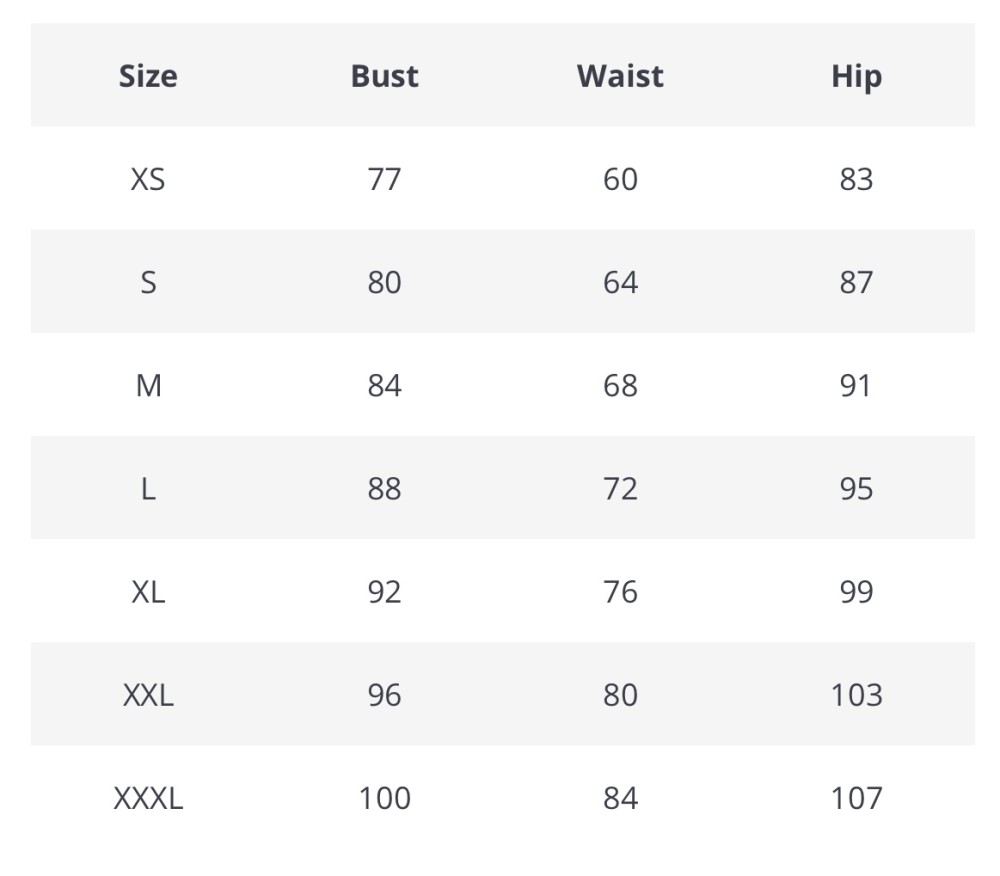Click the XL hip value 99
This screenshot has height=876, width=1000.
(856, 591)
